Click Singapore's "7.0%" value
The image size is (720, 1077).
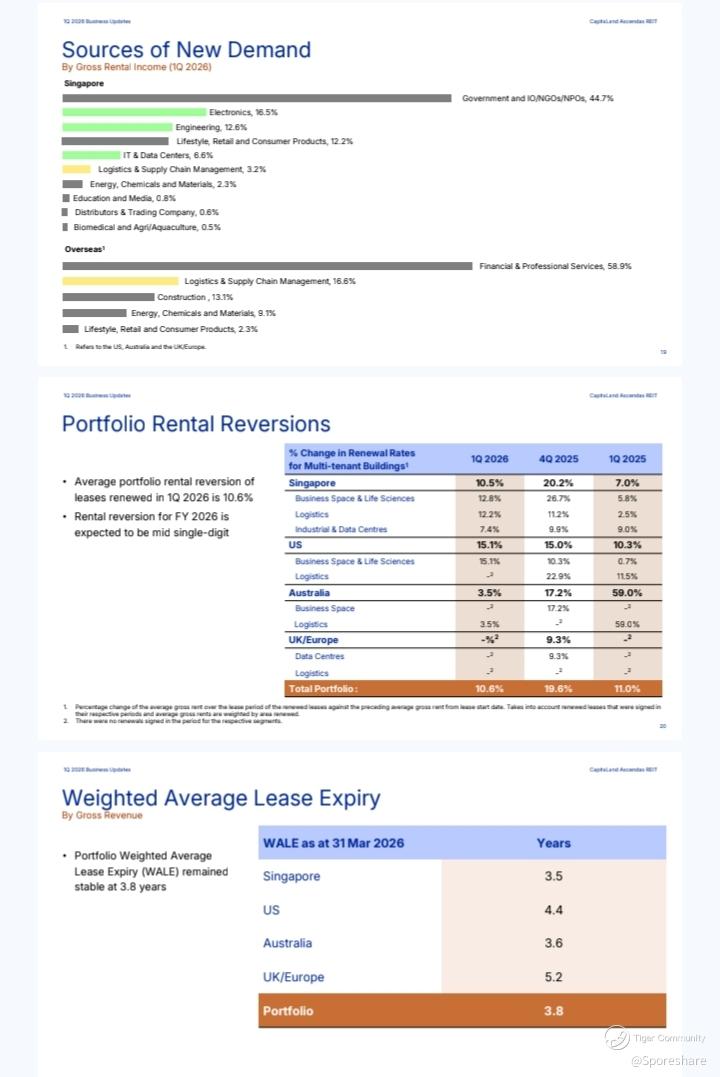click(627, 483)
